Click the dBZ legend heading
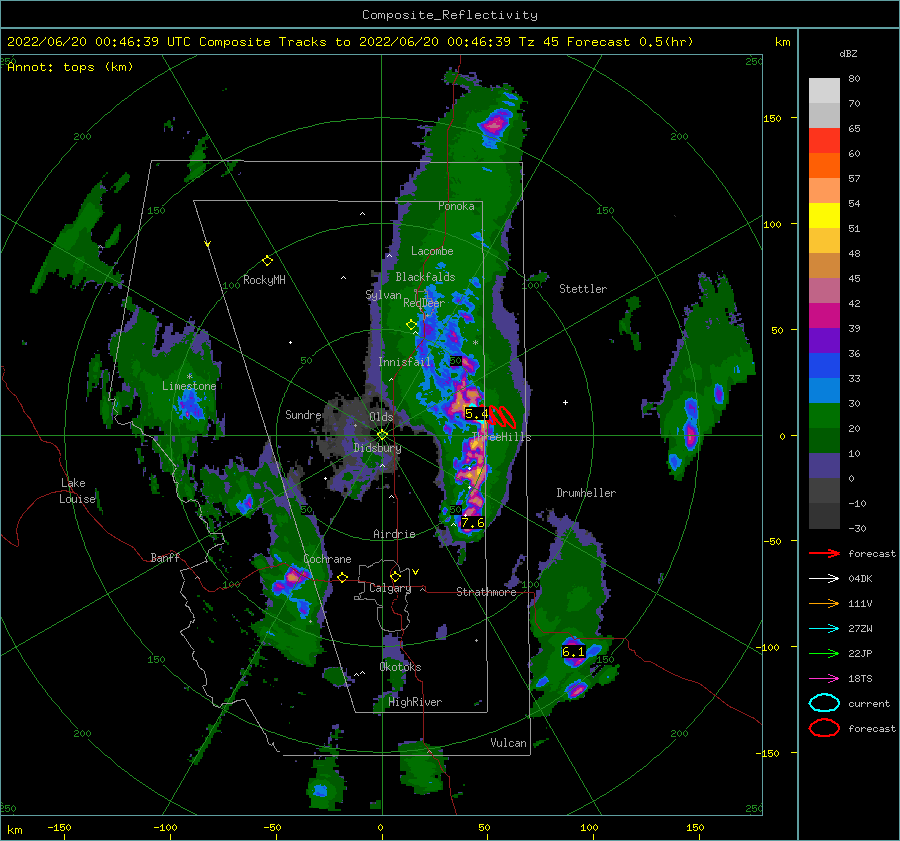This screenshot has width=900, height=841. [x=848, y=53]
